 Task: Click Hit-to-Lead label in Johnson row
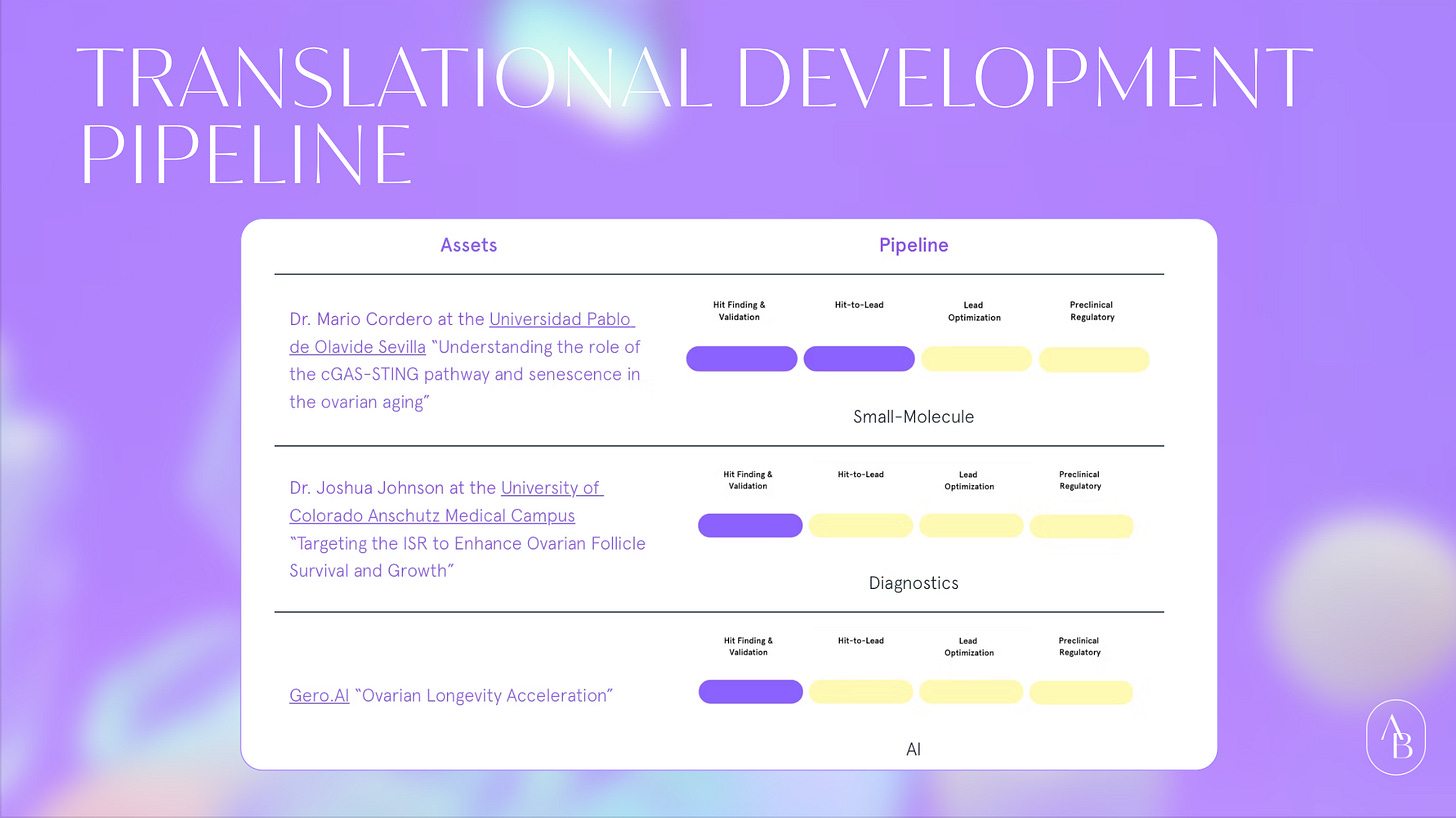pyautogui.click(x=861, y=474)
